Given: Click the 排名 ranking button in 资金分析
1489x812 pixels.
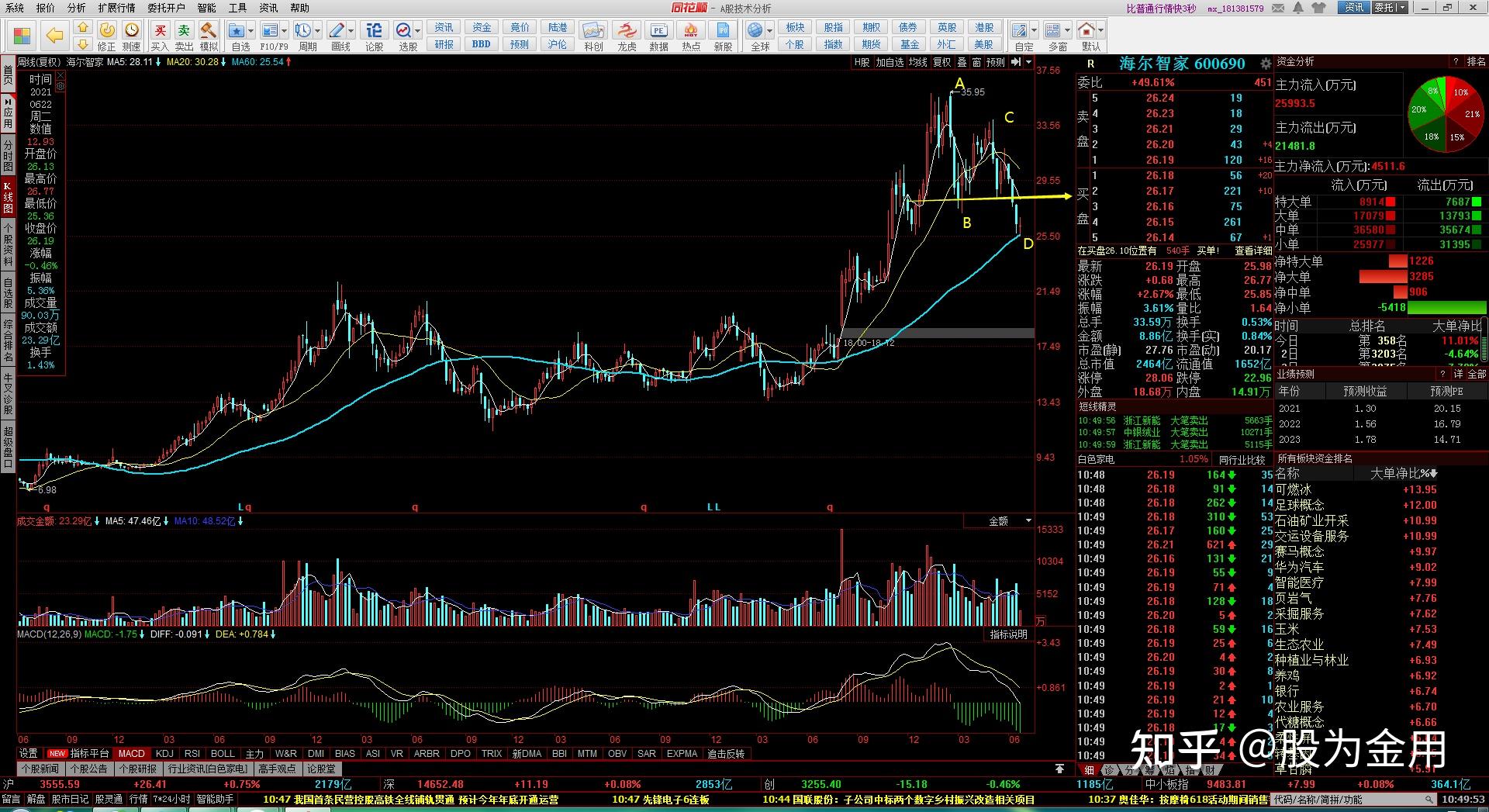Looking at the screenshot, I should (x=1476, y=61).
